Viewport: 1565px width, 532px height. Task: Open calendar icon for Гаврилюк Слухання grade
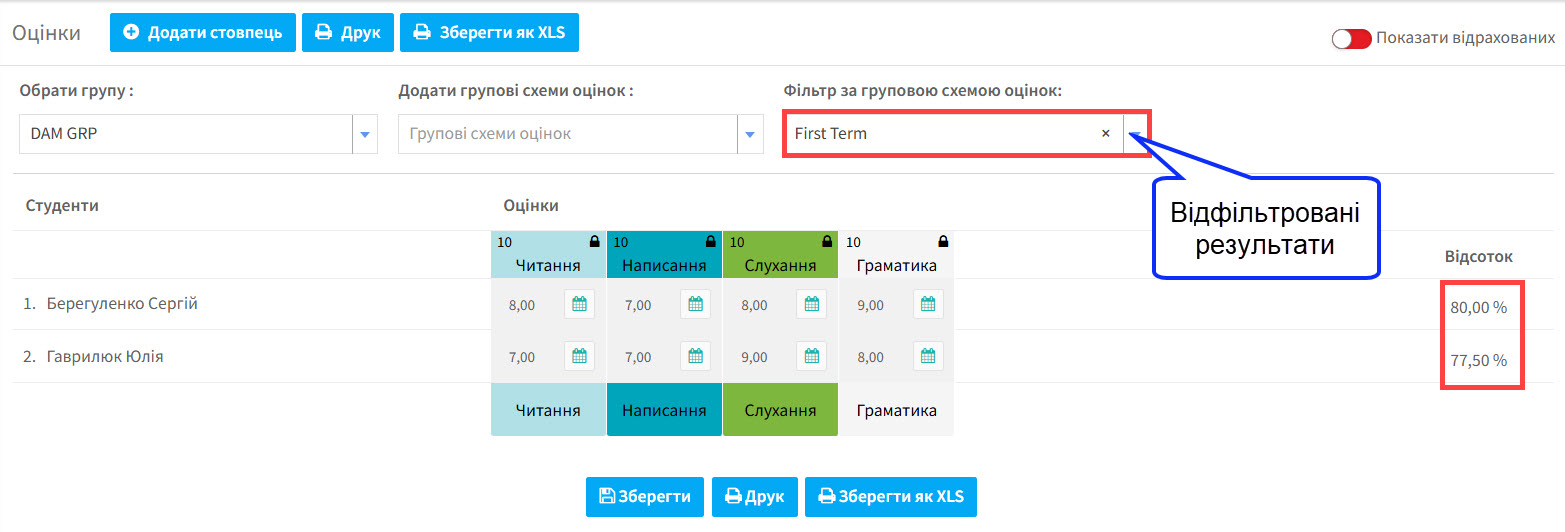(x=811, y=356)
